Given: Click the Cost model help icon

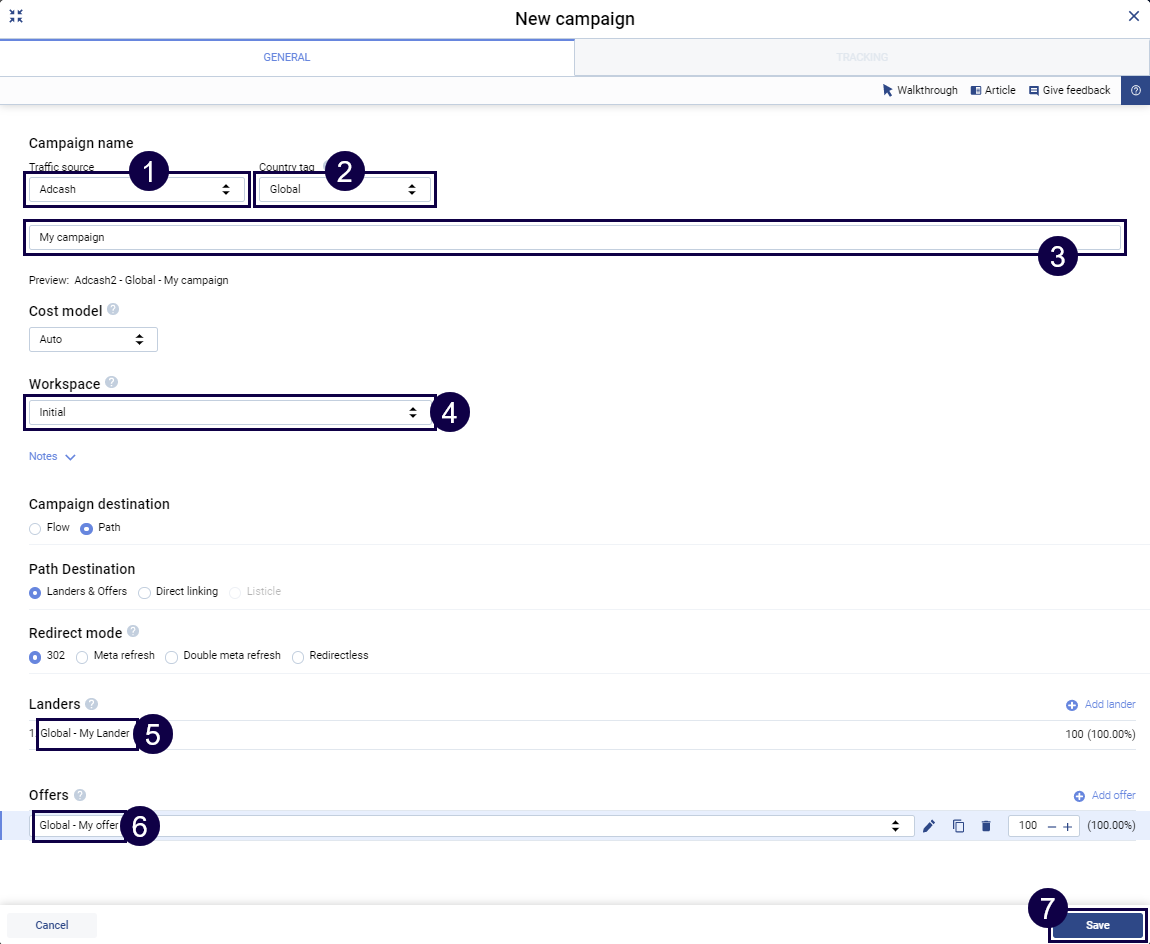Looking at the screenshot, I should point(113,310).
